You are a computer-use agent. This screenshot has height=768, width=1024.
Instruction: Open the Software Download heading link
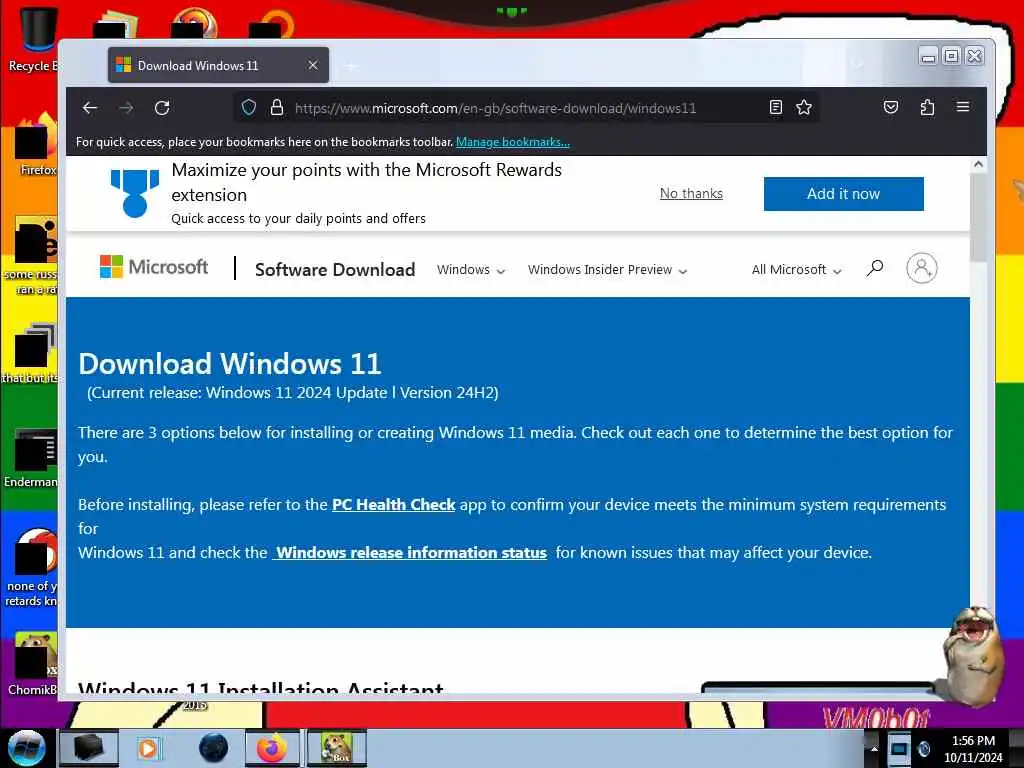[x=335, y=269]
